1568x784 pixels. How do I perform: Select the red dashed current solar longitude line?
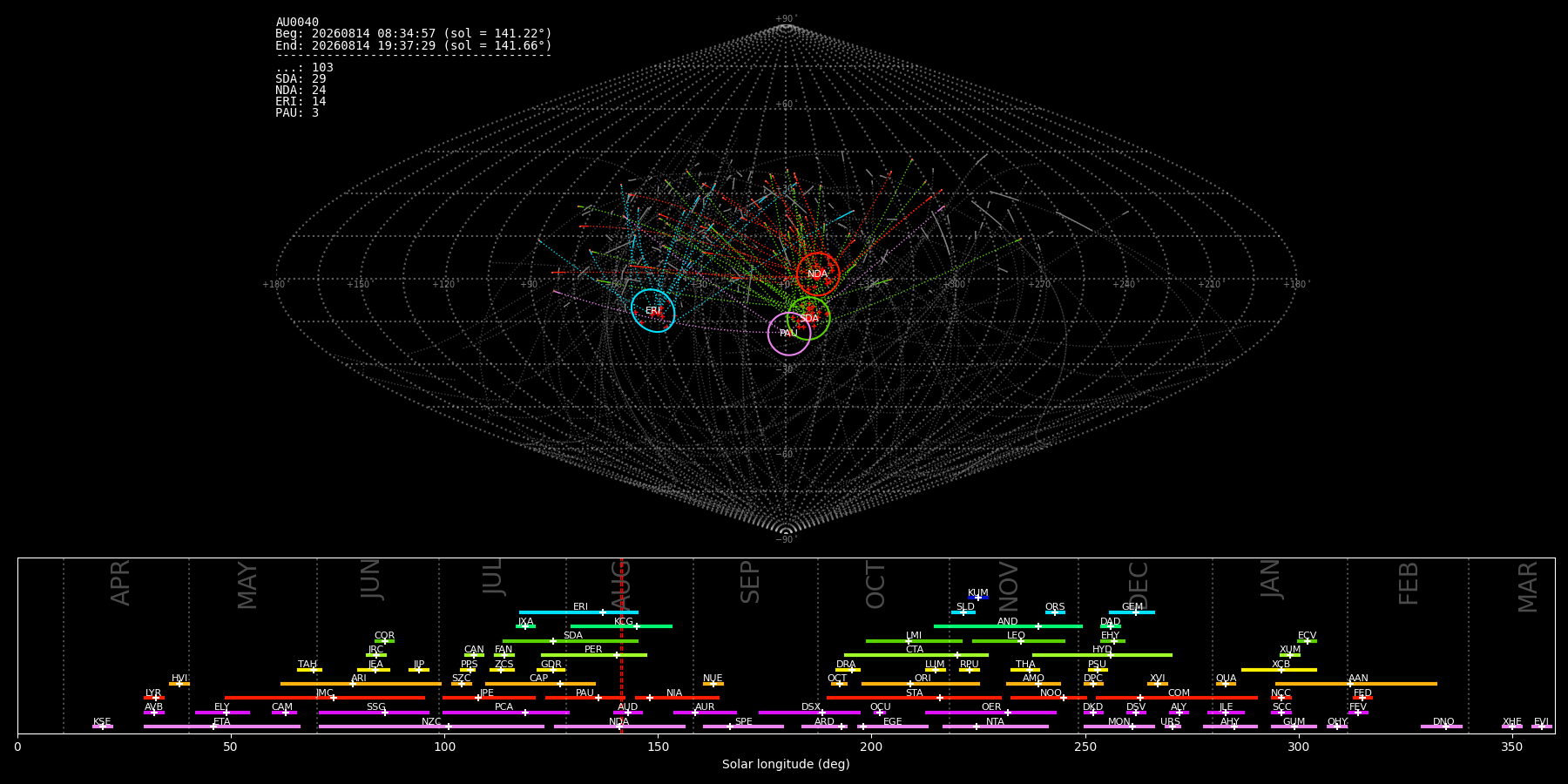tap(621, 645)
